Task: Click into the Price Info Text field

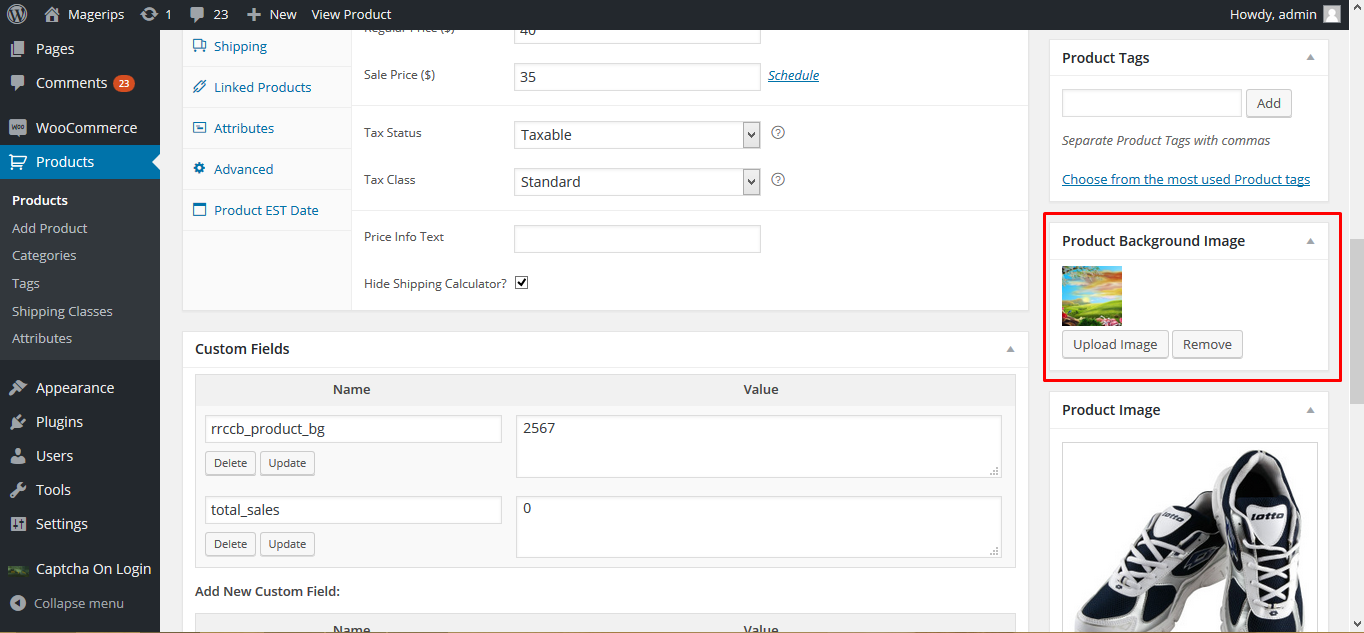Action: (637, 238)
